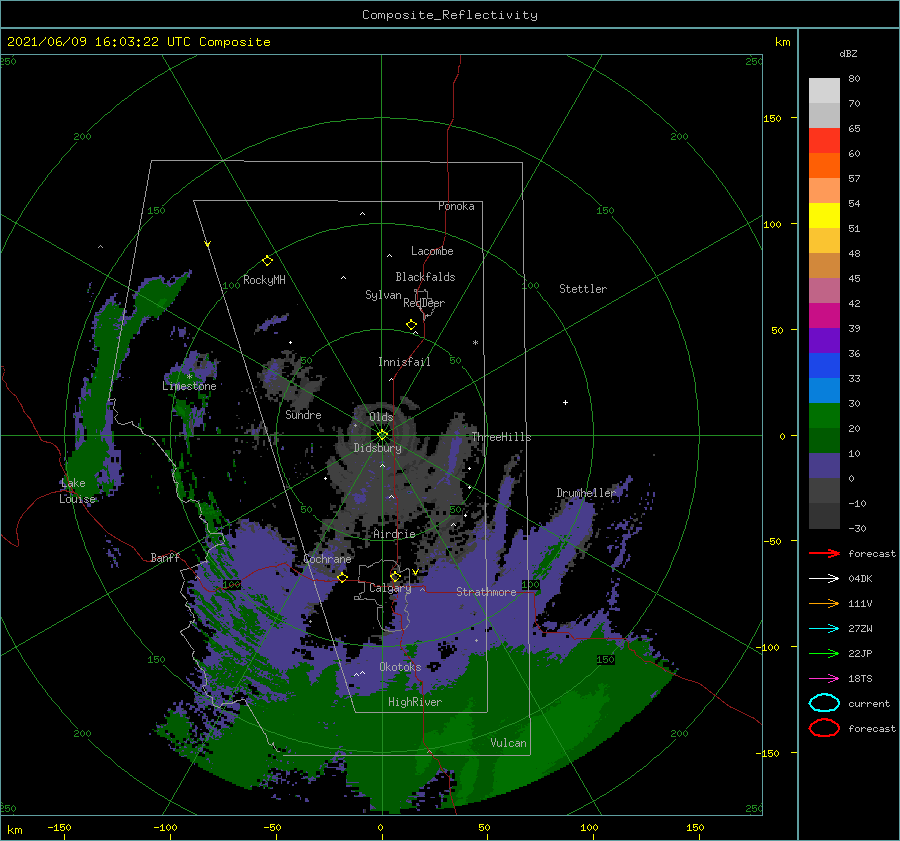Click the Airdrie city label
Viewport: 900px width, 841px height.
coord(394,534)
